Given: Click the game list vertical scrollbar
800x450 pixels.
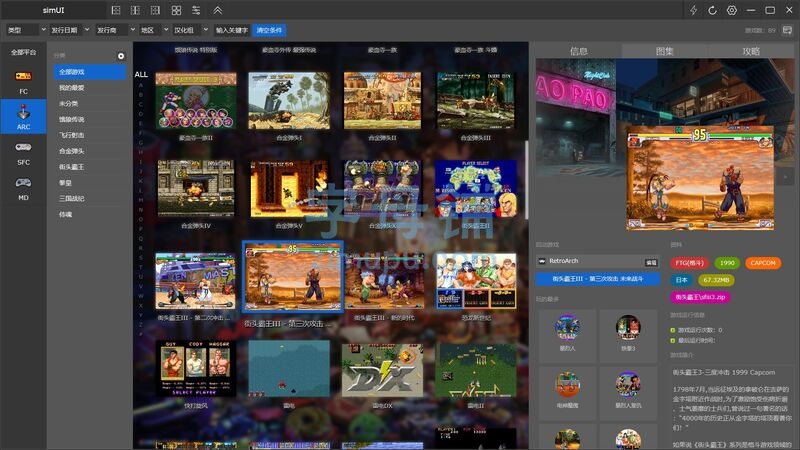Looking at the screenshot, I should (526, 180).
